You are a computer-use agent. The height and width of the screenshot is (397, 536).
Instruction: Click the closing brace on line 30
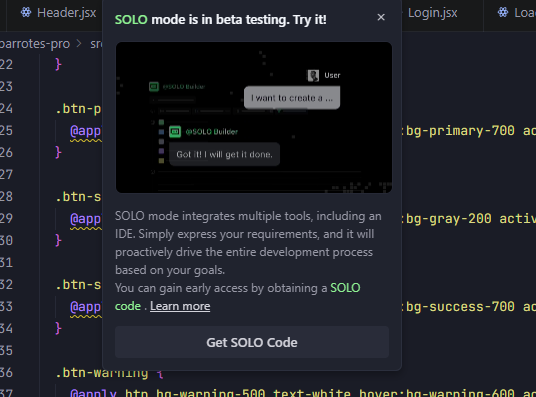pos(58,240)
